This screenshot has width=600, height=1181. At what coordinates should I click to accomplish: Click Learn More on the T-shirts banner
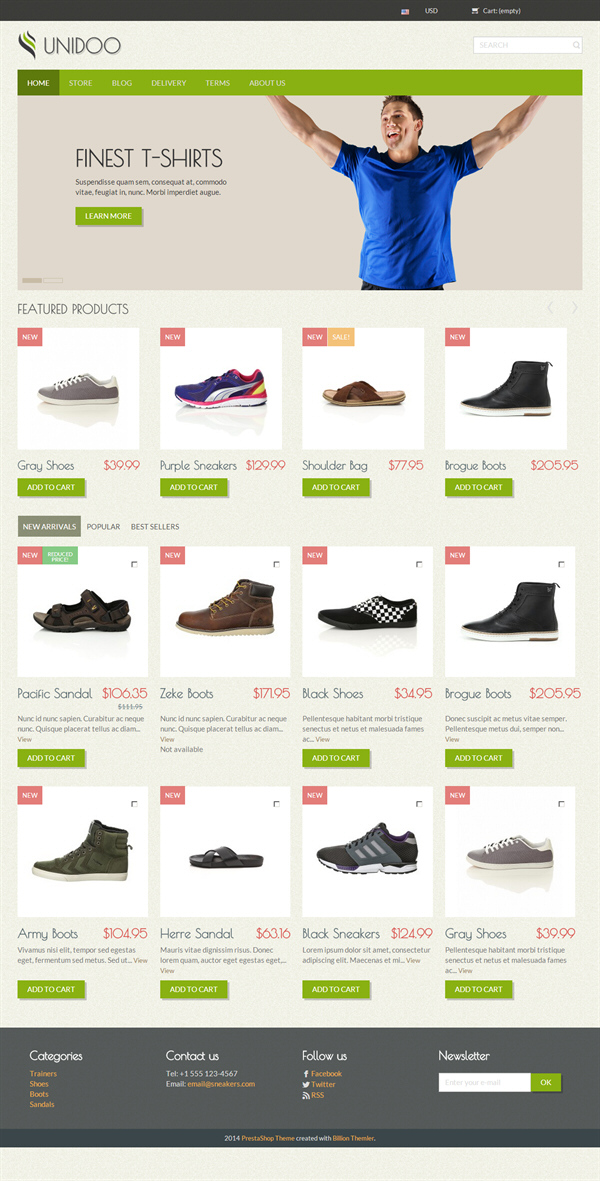click(108, 216)
